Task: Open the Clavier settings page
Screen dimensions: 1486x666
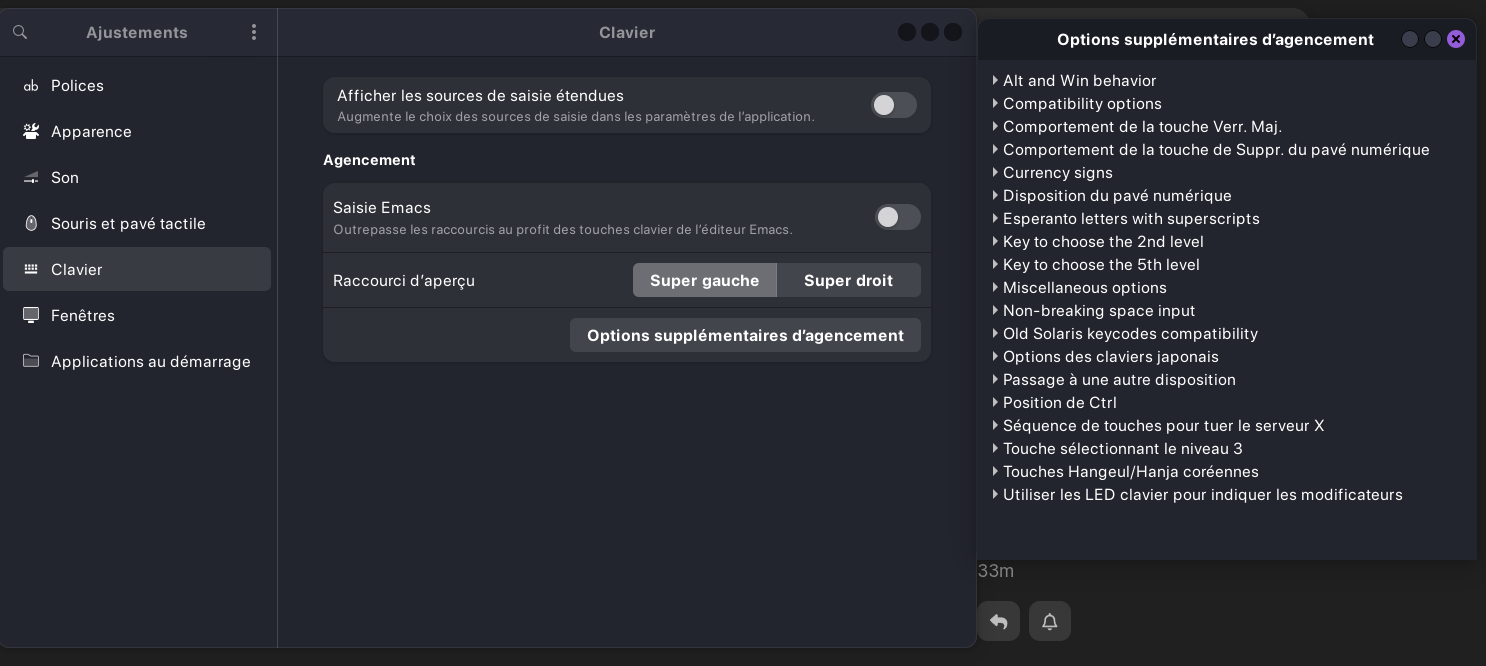Action: click(x=137, y=269)
